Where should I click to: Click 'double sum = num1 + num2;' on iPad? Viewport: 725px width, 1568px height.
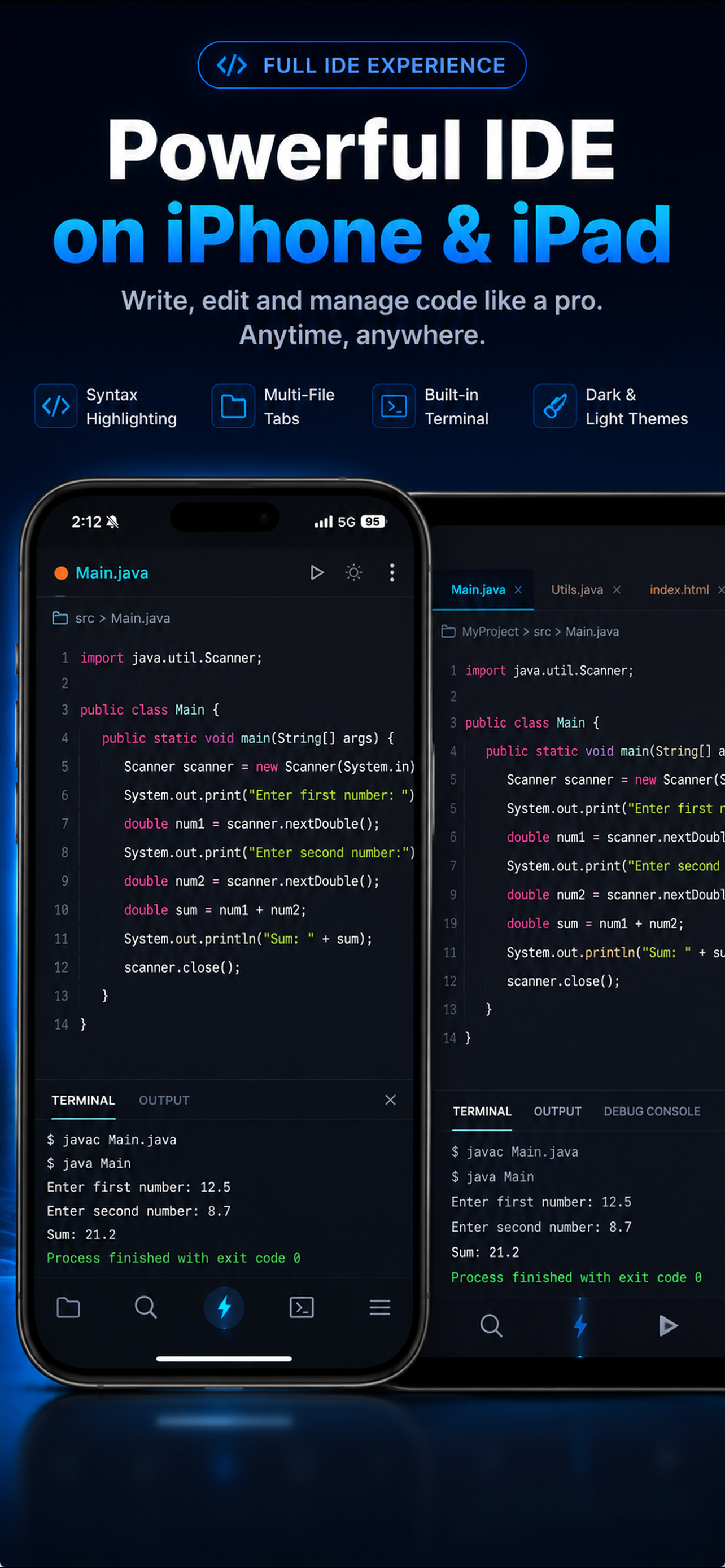[595, 923]
